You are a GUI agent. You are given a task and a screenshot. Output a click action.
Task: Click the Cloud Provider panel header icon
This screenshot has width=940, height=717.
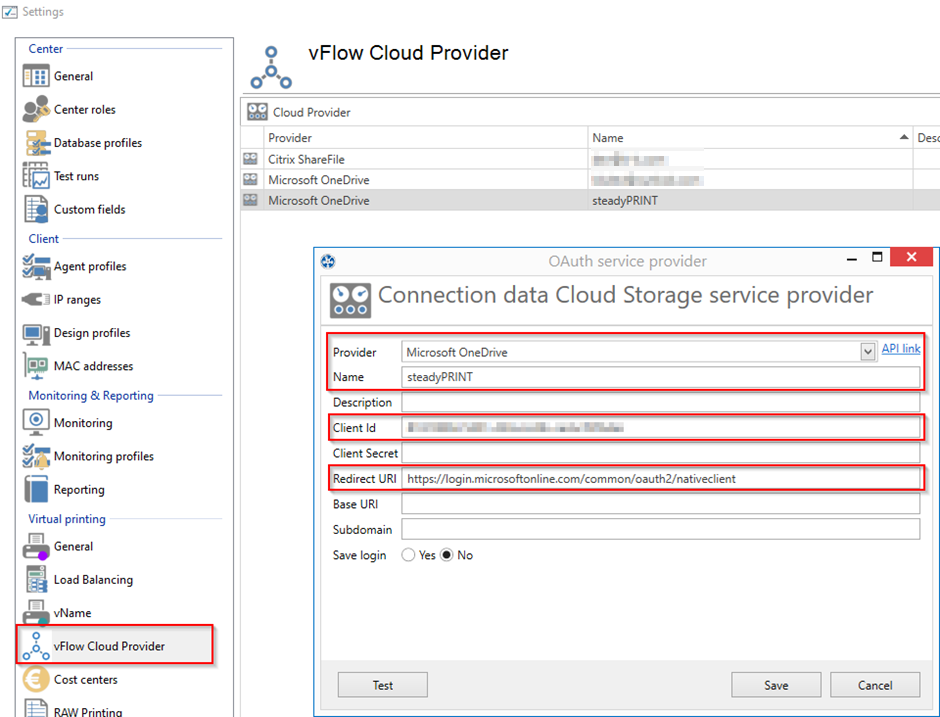click(257, 112)
